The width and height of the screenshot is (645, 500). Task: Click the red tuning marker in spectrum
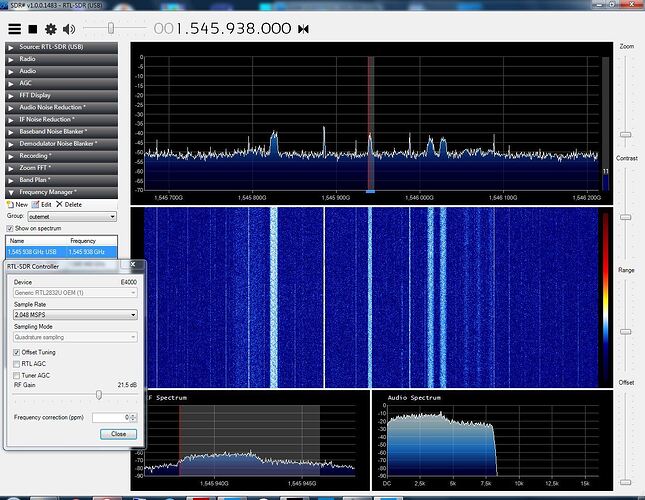371,123
